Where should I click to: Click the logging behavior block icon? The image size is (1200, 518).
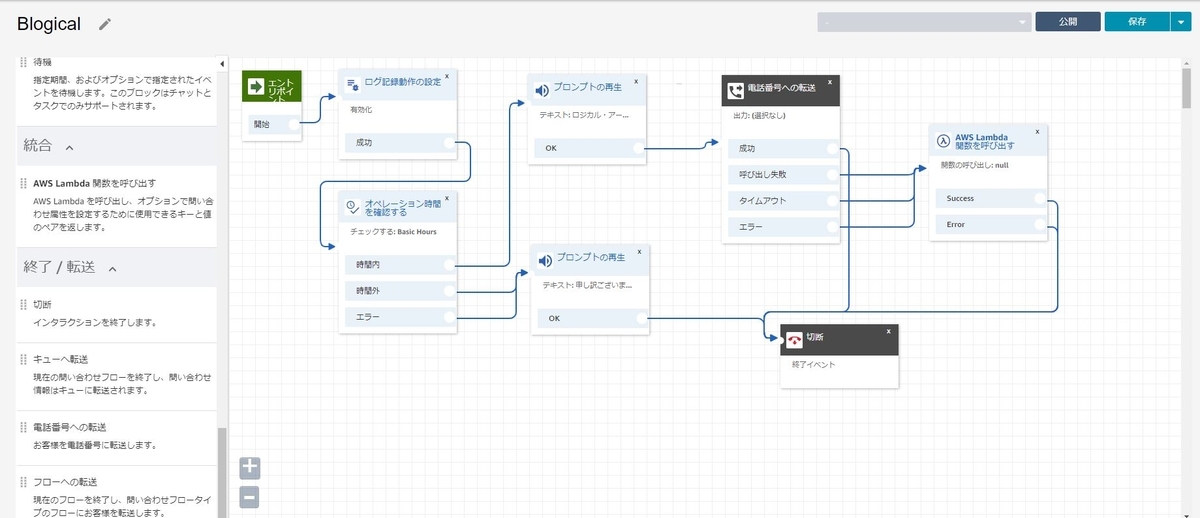pyautogui.click(x=352, y=85)
